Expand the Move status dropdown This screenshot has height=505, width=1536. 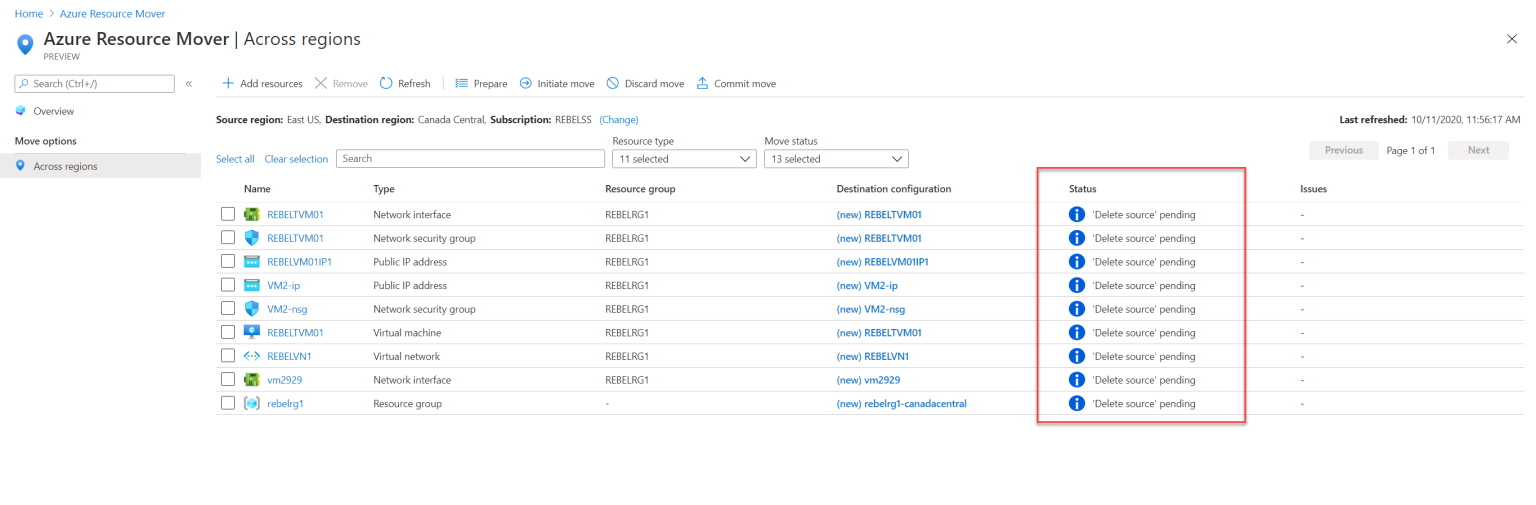coord(836,159)
